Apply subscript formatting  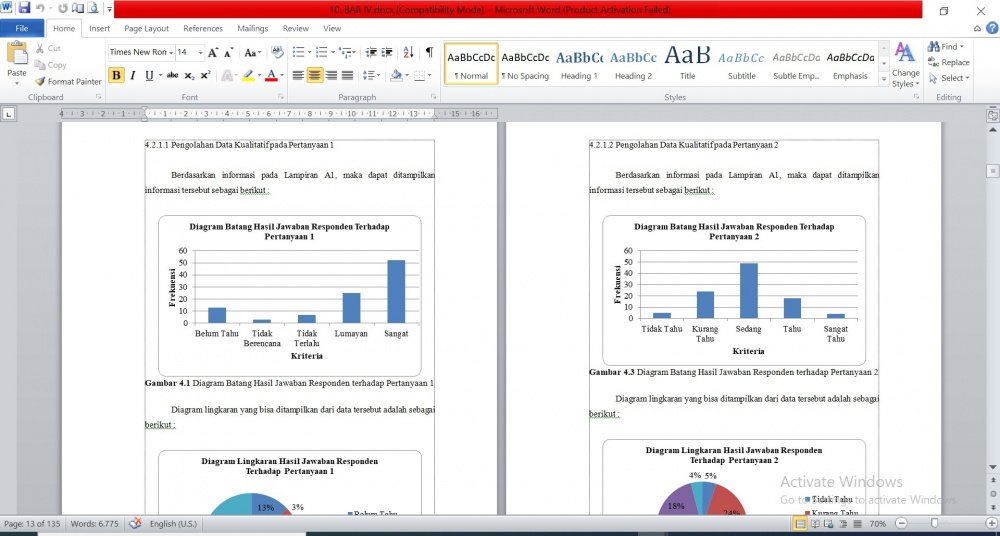[x=189, y=75]
